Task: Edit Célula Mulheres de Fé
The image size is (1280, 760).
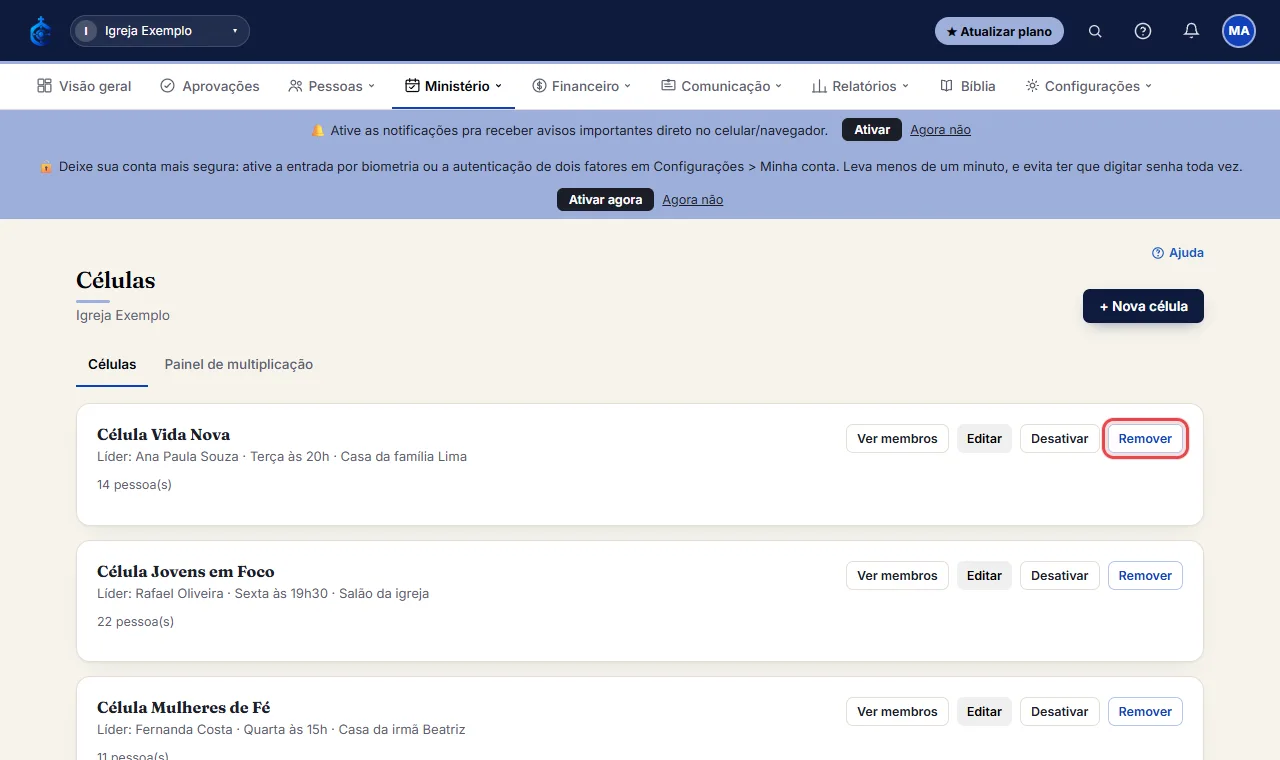Action: pyautogui.click(x=984, y=712)
